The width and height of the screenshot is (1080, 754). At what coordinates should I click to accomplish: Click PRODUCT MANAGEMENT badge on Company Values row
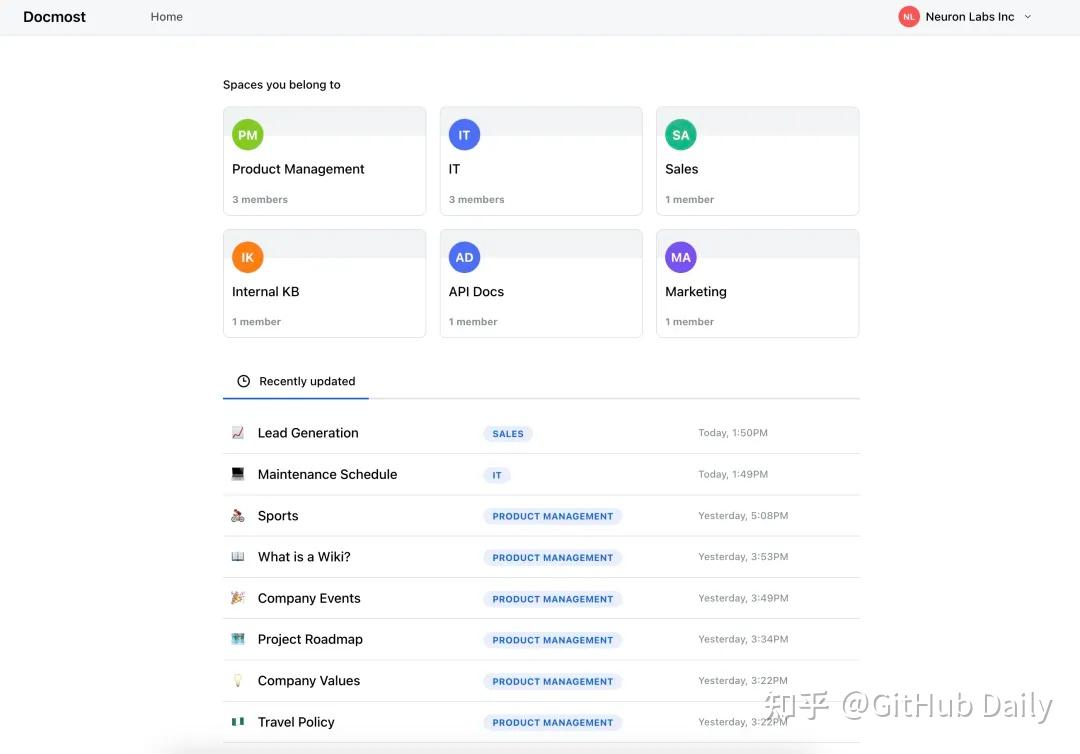pos(552,681)
